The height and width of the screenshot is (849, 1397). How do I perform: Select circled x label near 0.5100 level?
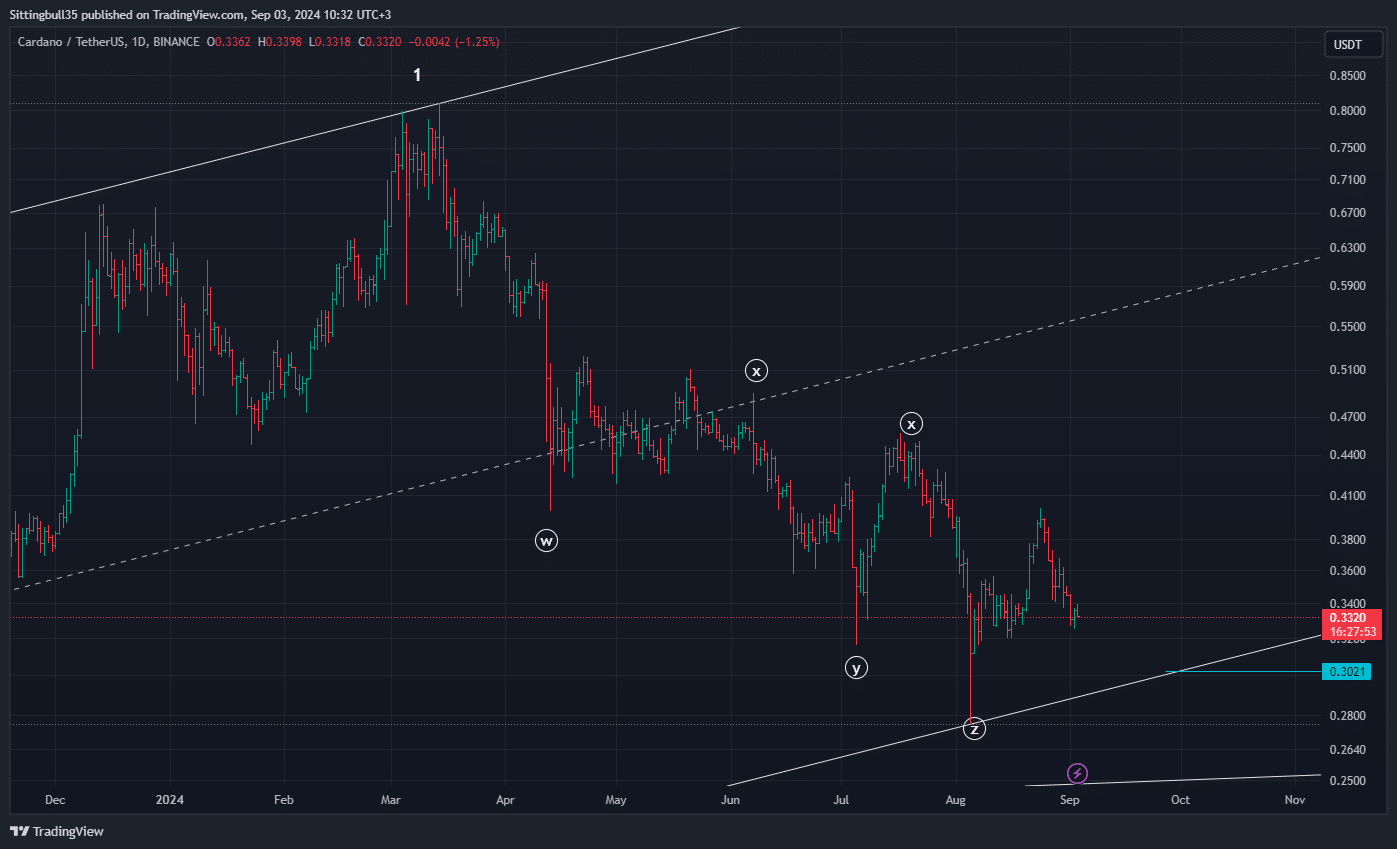pyautogui.click(x=757, y=371)
